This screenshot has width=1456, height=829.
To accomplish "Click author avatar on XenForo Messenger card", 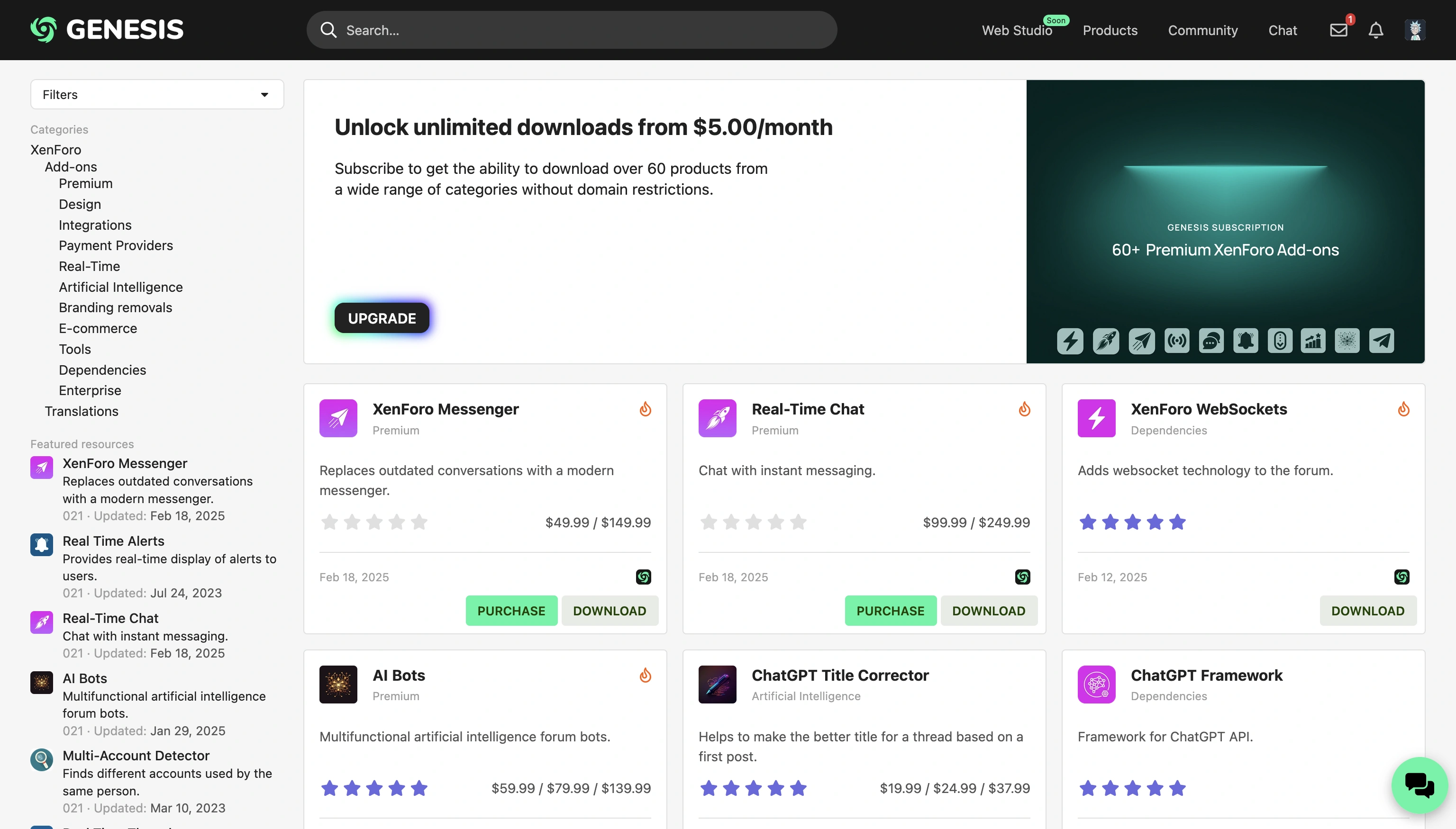I will [x=643, y=577].
